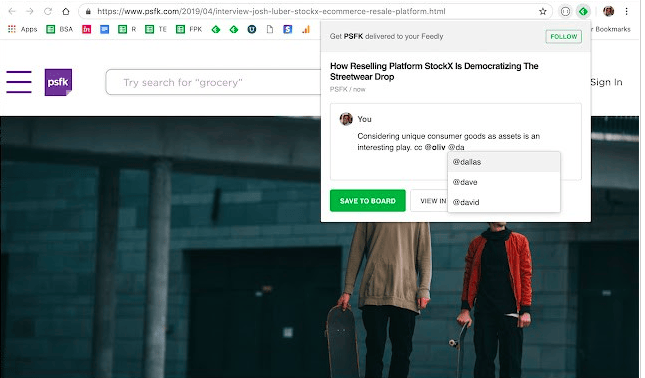Open the BSA bookmark
The width and height of the screenshot is (645, 378).
pyautogui.click(x=60, y=29)
